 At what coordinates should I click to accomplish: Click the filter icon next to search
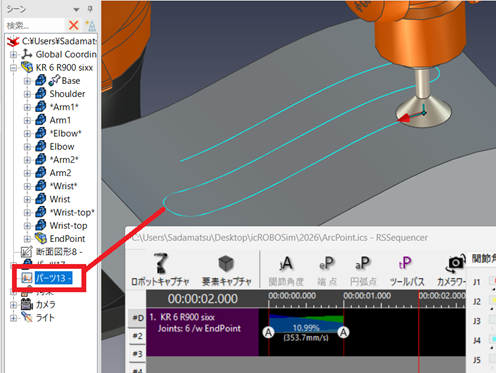tap(90, 26)
